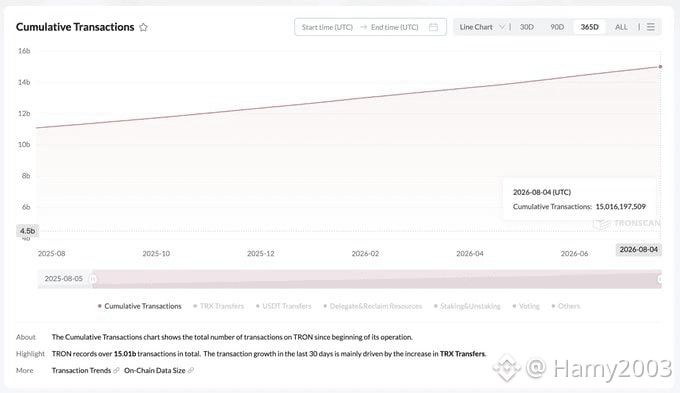680x393 pixels.
Task: Click the End time (UTC) field
Action: [x=395, y=27]
